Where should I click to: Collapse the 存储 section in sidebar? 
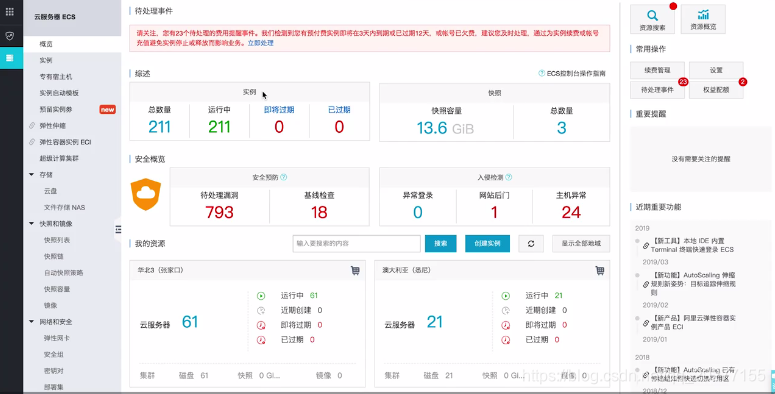tap(32, 175)
